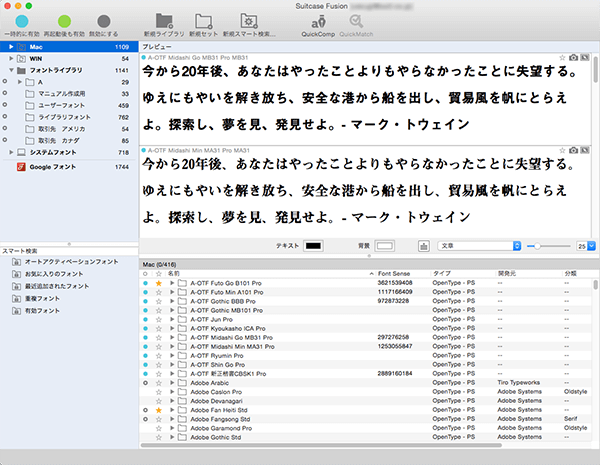600x465 pixels.
Task: Expand the WIN library tree
Action: coord(11,59)
